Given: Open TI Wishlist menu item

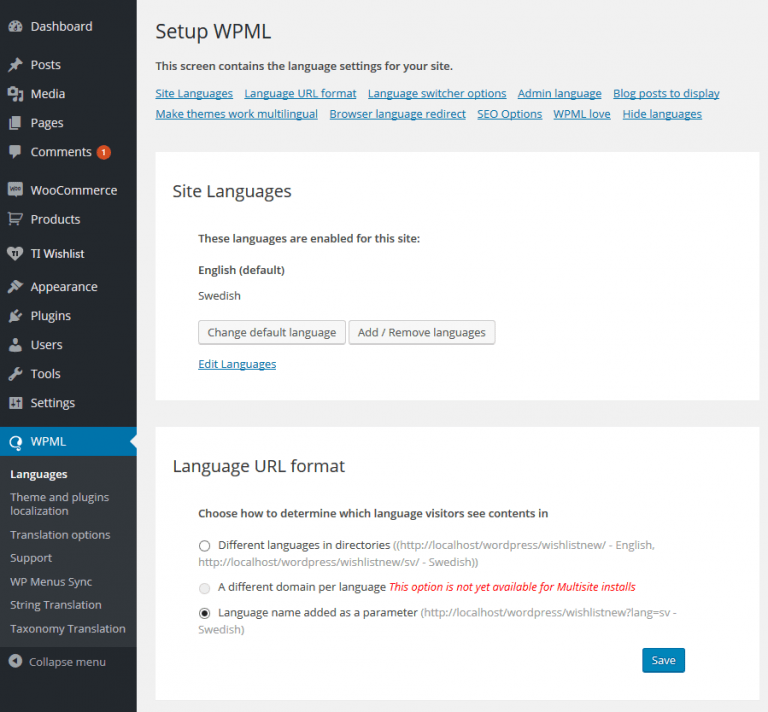Looking at the screenshot, I should [57, 254].
